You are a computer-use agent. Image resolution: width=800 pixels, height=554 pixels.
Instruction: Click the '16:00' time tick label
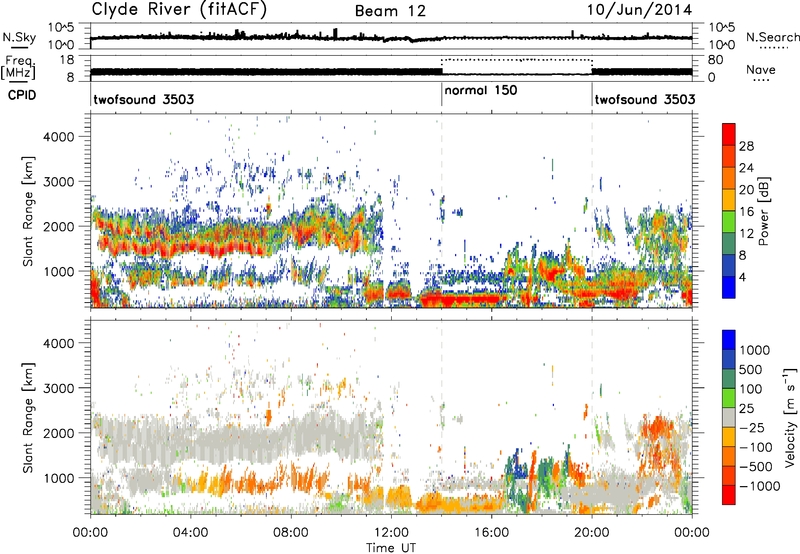coord(492,533)
